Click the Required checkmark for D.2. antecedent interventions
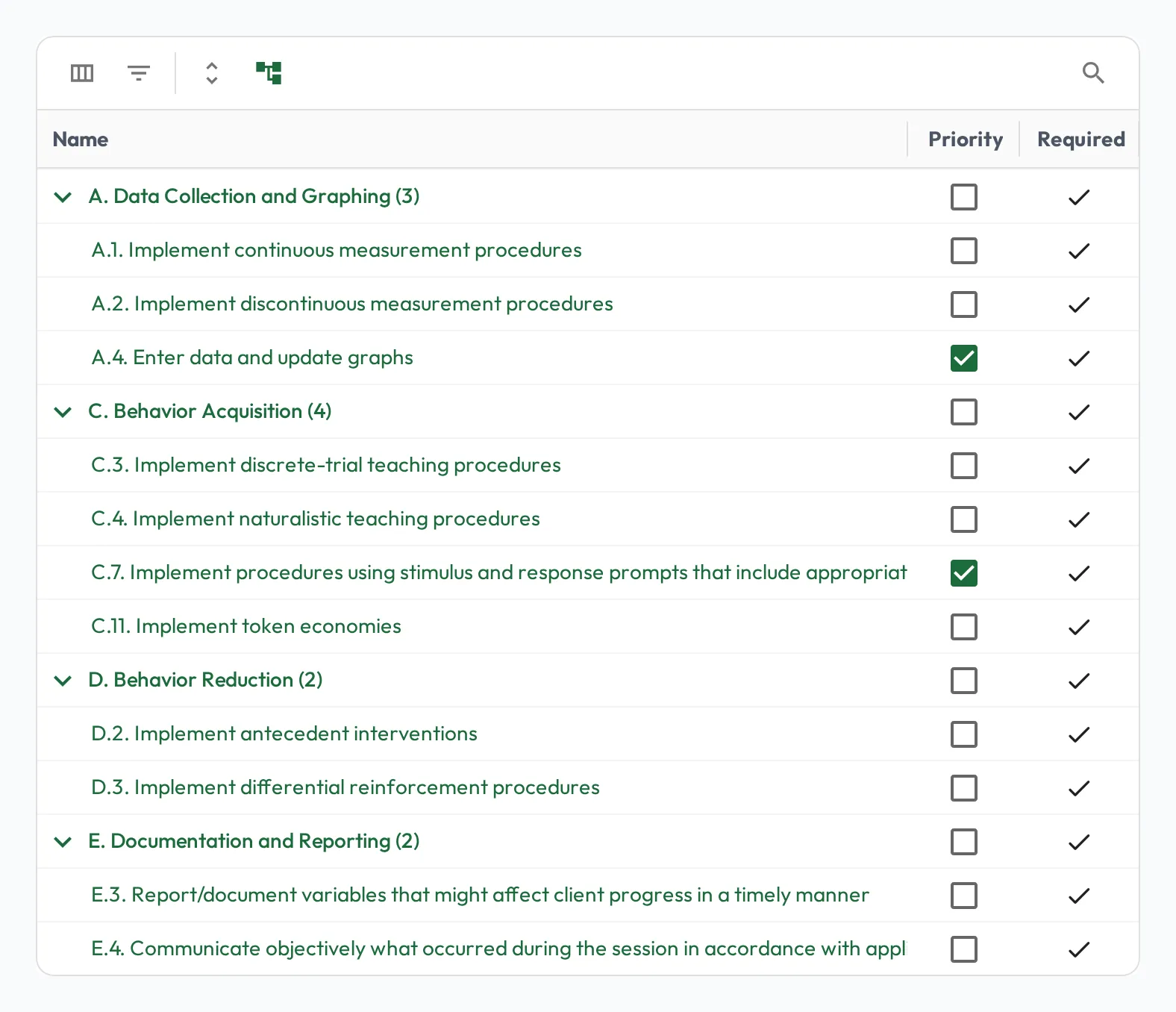This screenshot has height=1012, width=1176. coord(1079,735)
